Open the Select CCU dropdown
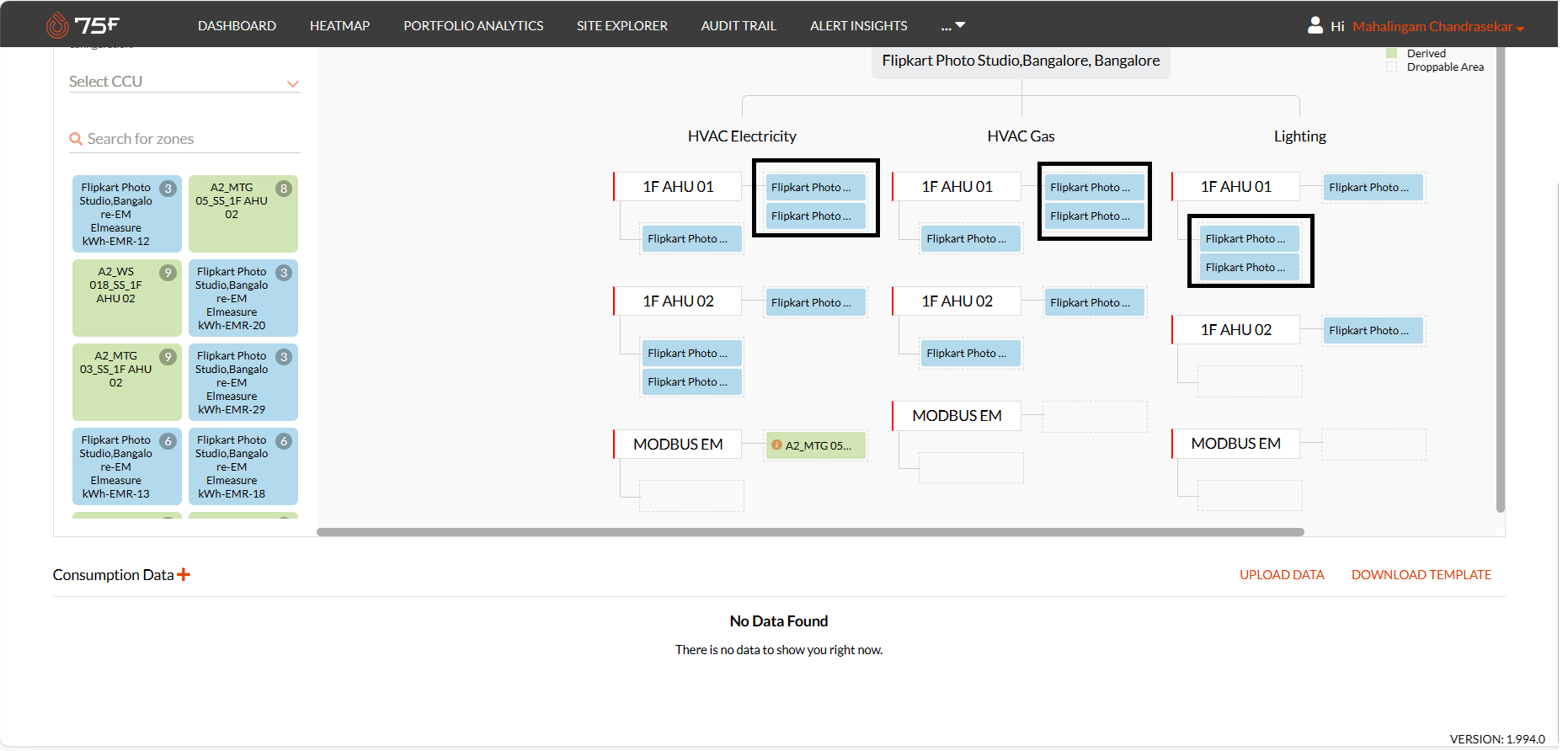The width and height of the screenshot is (1568, 751). point(184,82)
